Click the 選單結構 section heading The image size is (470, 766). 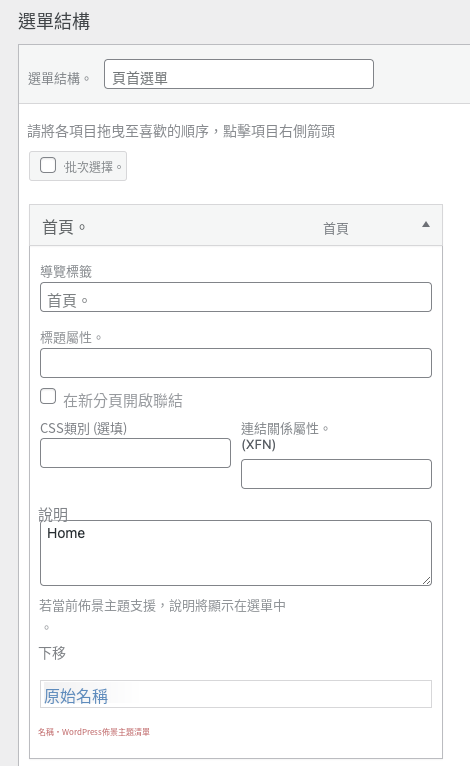(54, 21)
